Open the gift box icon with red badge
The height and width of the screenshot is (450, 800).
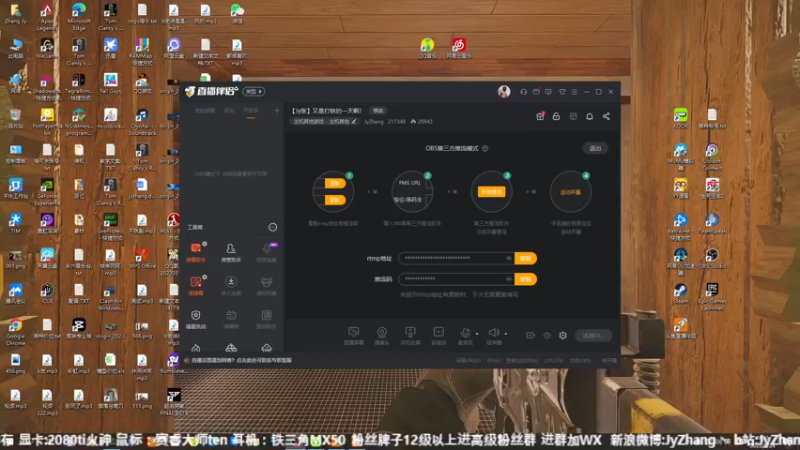[x=540, y=116]
